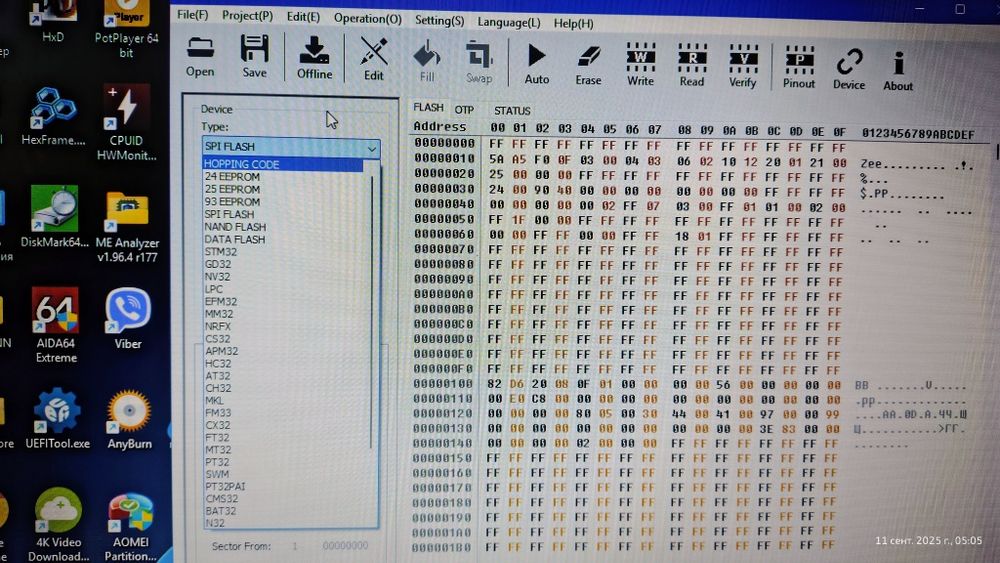This screenshot has height=563, width=1000.
Task: Switch to the FLASH tab
Action: click(x=428, y=108)
